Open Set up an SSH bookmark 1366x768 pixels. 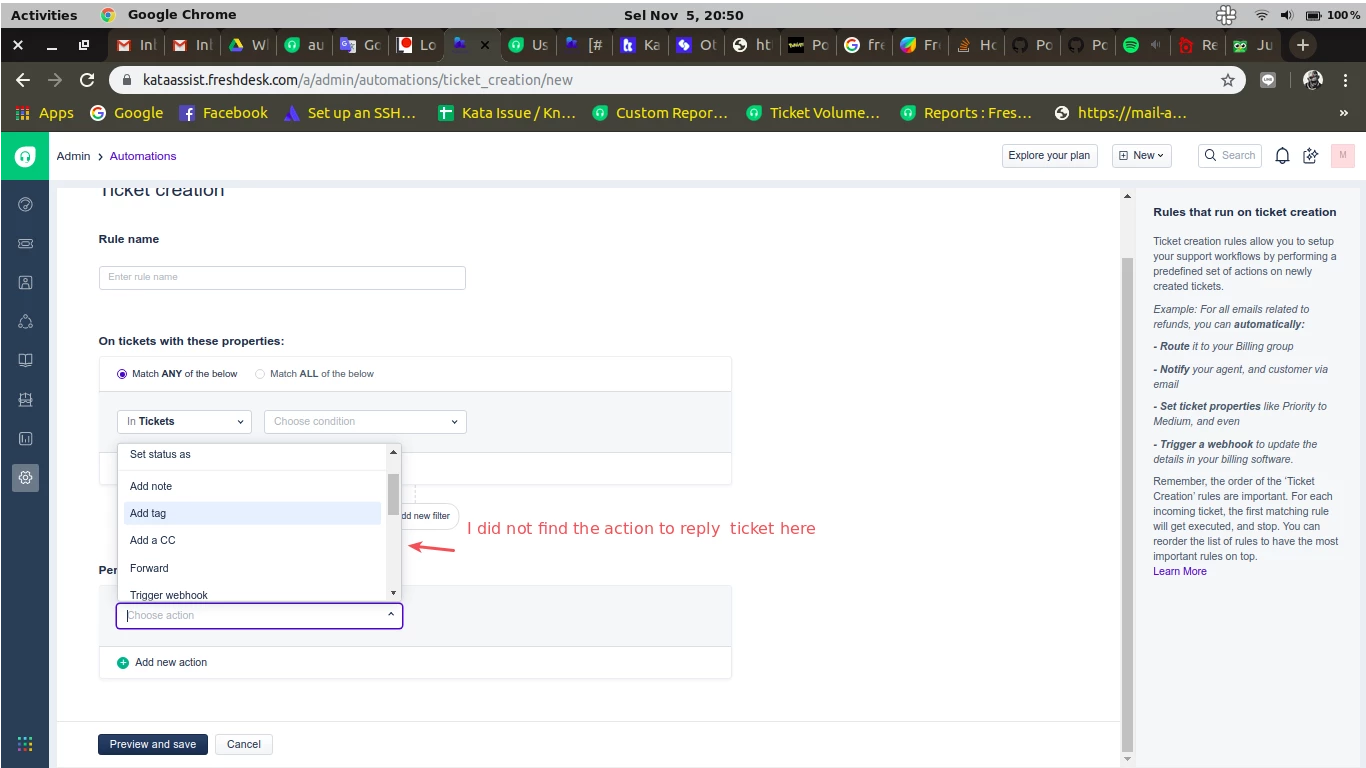click(x=350, y=113)
